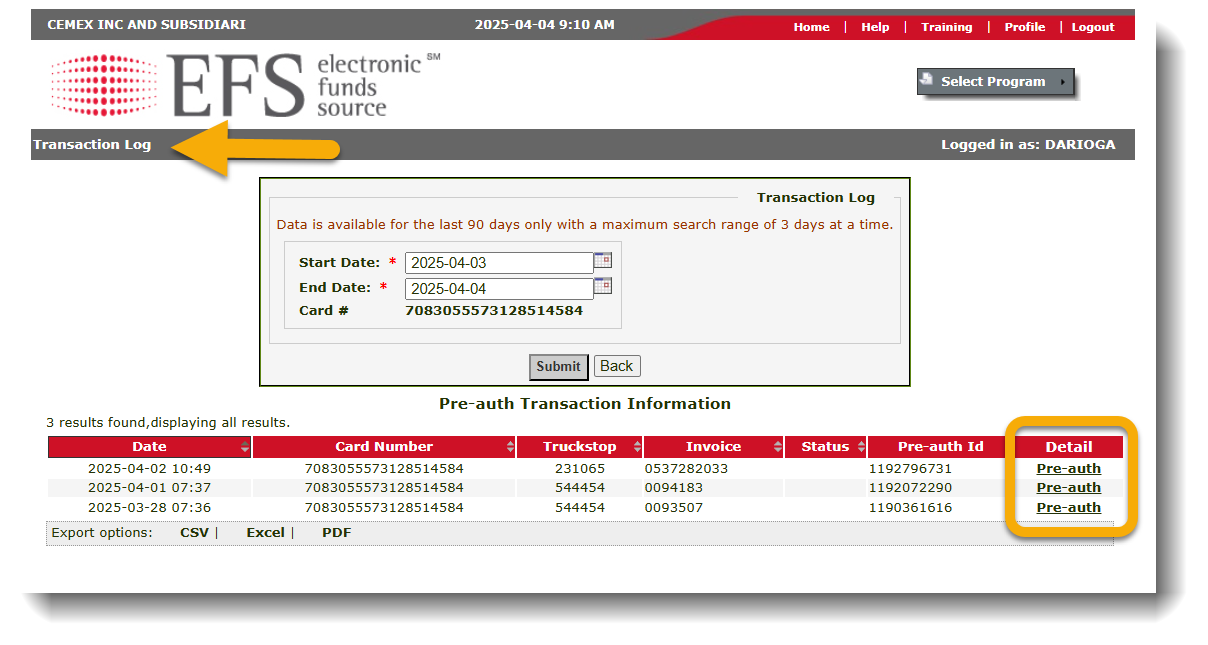Click the sort arrows on the Invoice column
1208x645 pixels.
tap(779, 447)
